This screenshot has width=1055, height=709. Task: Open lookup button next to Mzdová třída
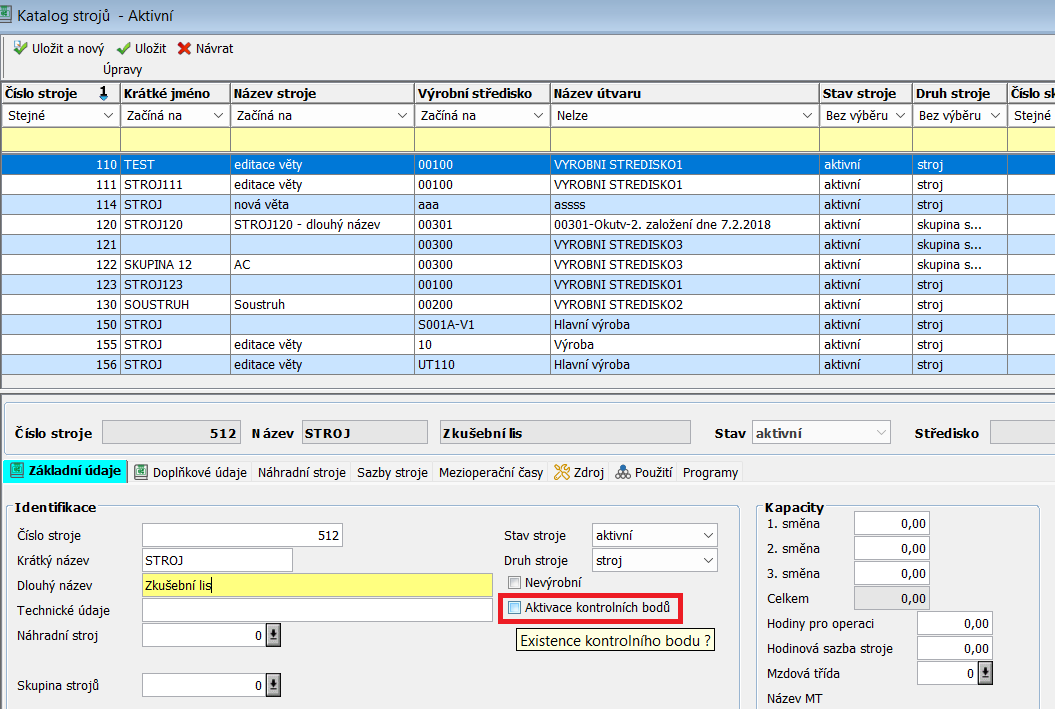983,674
